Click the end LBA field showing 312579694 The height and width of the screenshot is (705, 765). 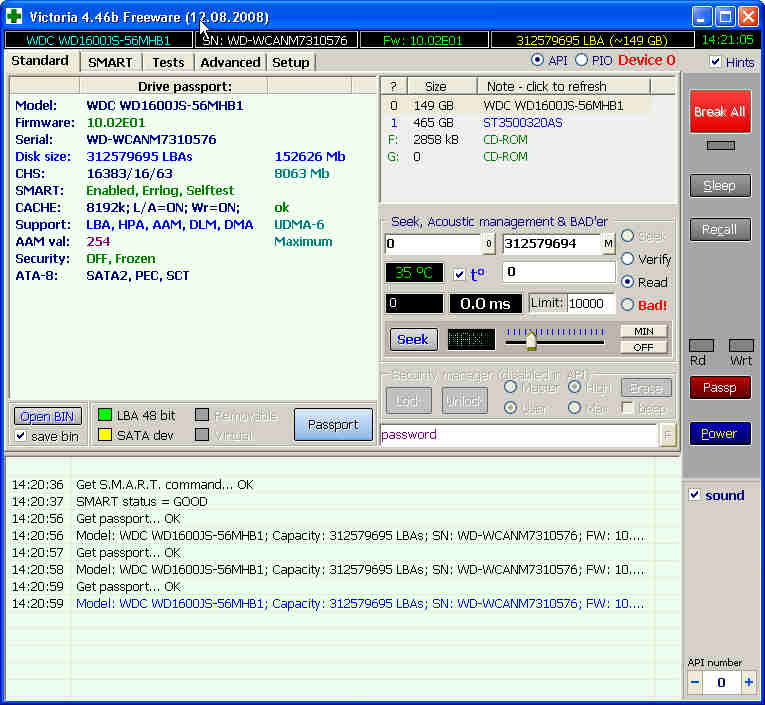[x=552, y=243]
